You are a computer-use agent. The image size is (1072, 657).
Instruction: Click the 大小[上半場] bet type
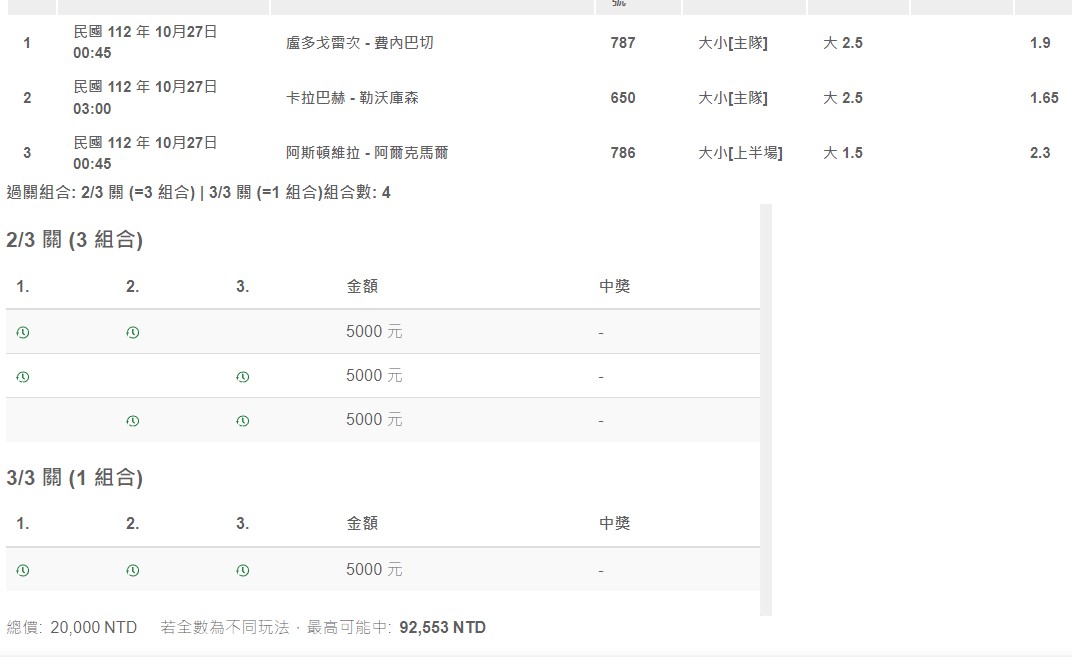click(740, 153)
